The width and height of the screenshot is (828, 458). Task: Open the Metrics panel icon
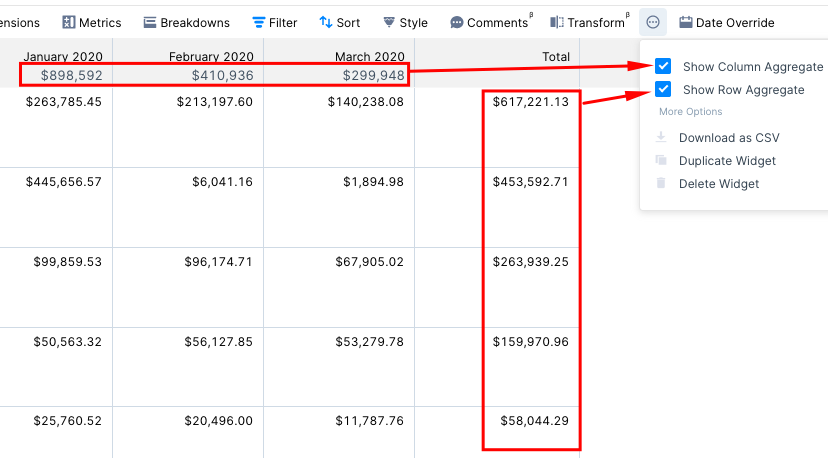point(69,22)
